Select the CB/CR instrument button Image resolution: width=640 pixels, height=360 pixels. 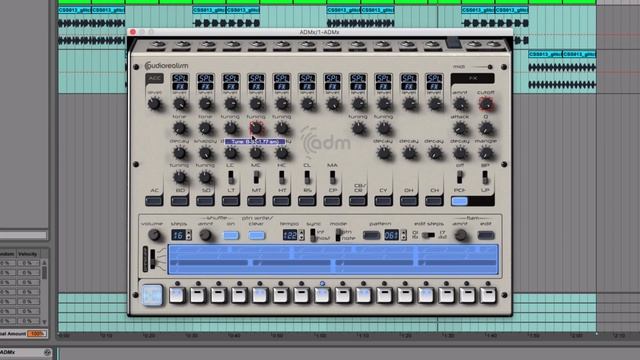pos(358,201)
